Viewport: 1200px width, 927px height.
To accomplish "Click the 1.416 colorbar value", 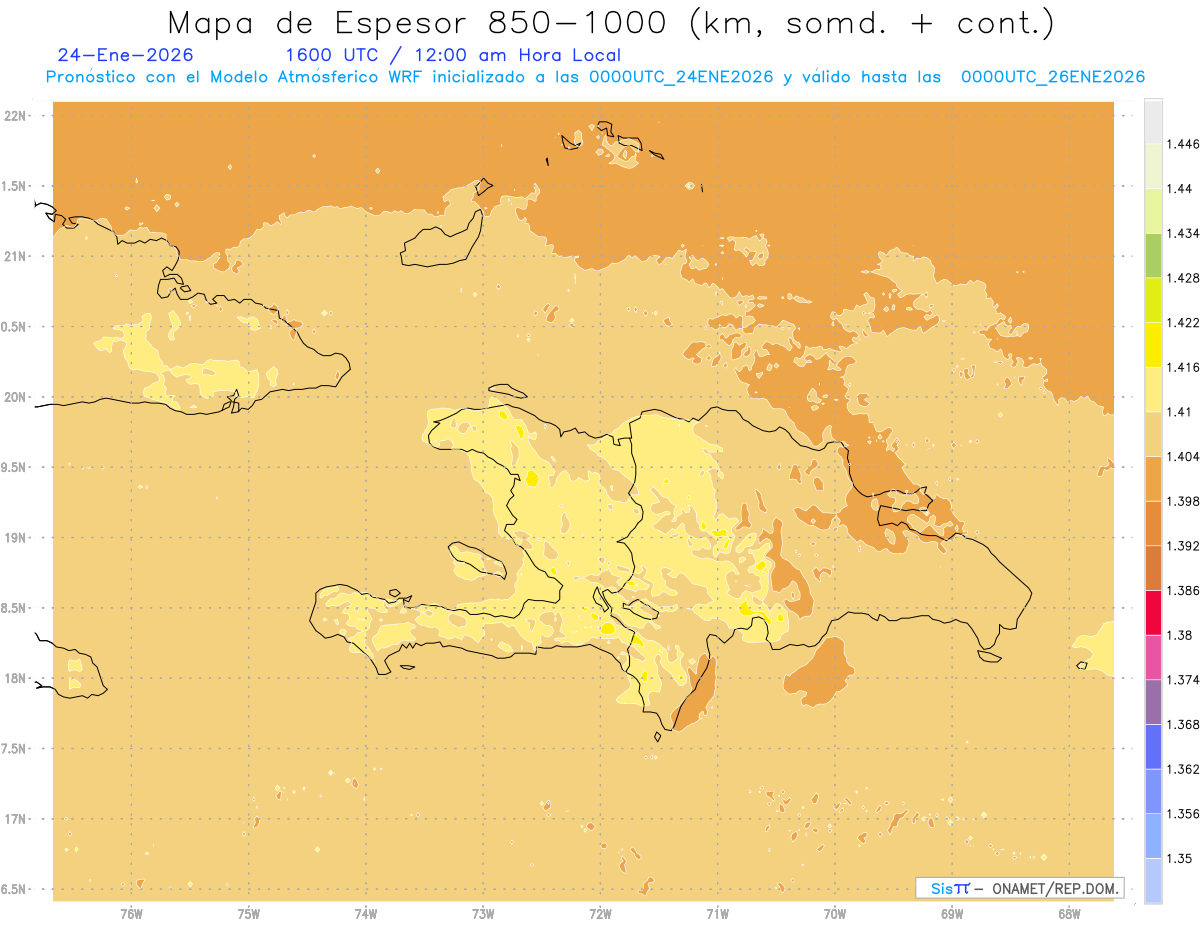I will pyautogui.click(x=1183, y=367).
